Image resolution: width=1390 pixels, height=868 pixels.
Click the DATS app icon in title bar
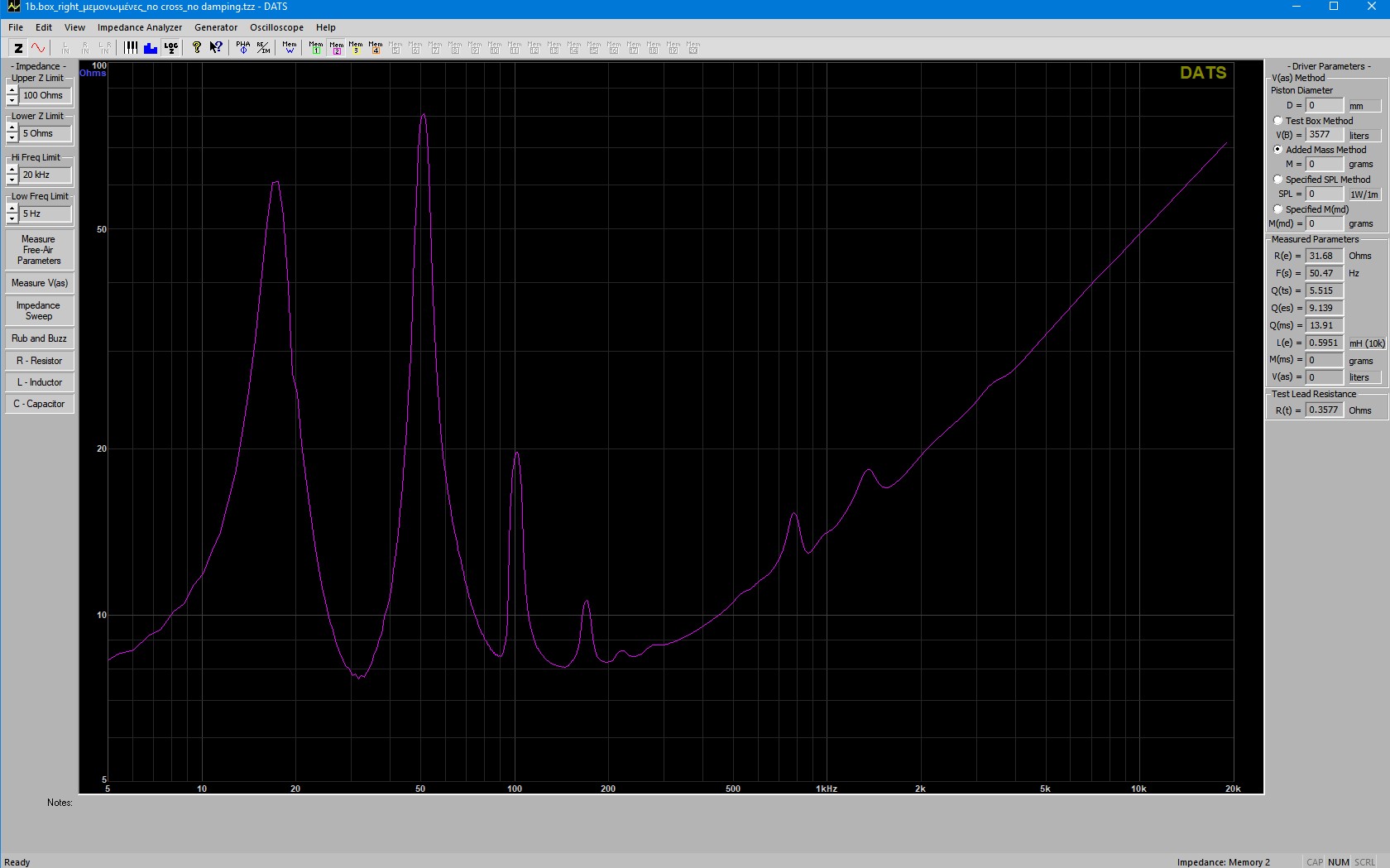[13, 7]
